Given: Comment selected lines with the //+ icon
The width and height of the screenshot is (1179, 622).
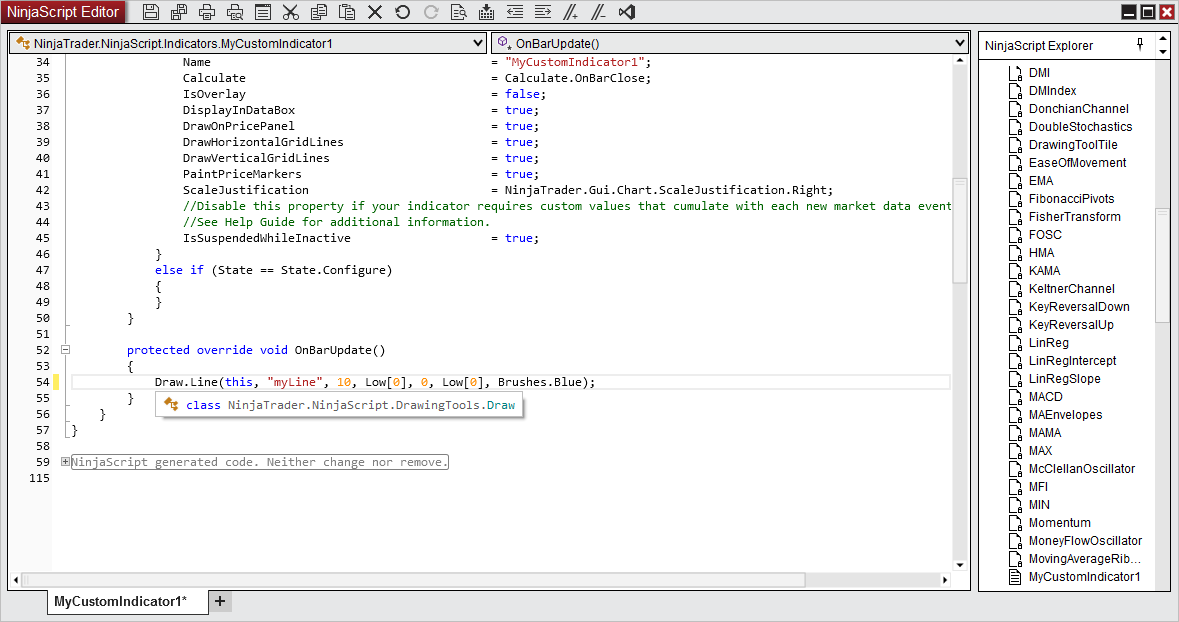Looking at the screenshot, I should (x=571, y=12).
